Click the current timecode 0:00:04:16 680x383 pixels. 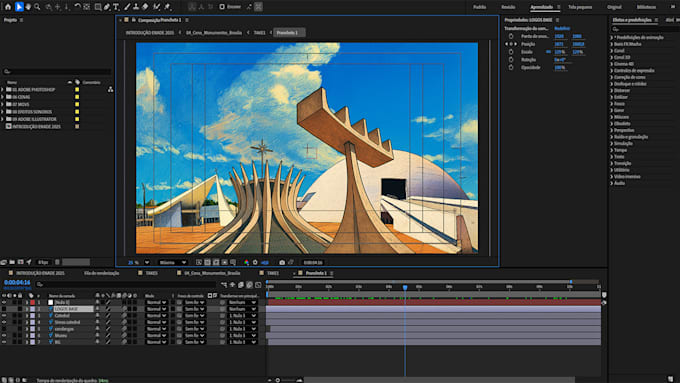[17, 282]
